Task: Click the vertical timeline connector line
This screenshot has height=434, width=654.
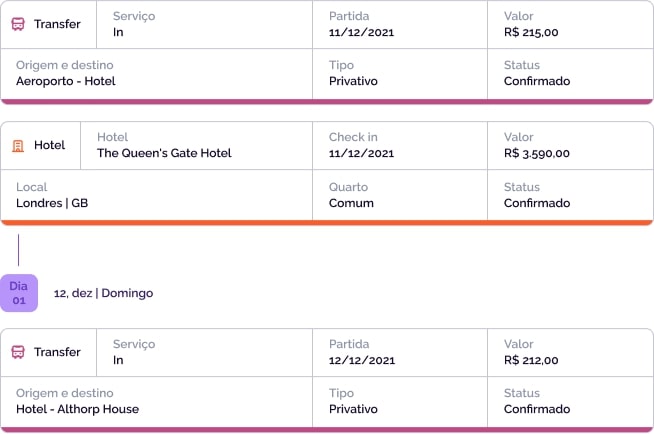Action: click(x=18, y=250)
